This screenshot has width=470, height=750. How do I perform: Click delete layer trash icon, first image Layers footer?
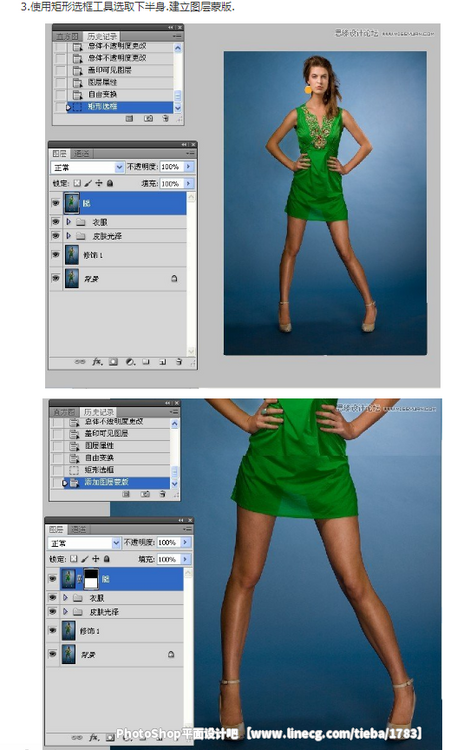pos(179,362)
